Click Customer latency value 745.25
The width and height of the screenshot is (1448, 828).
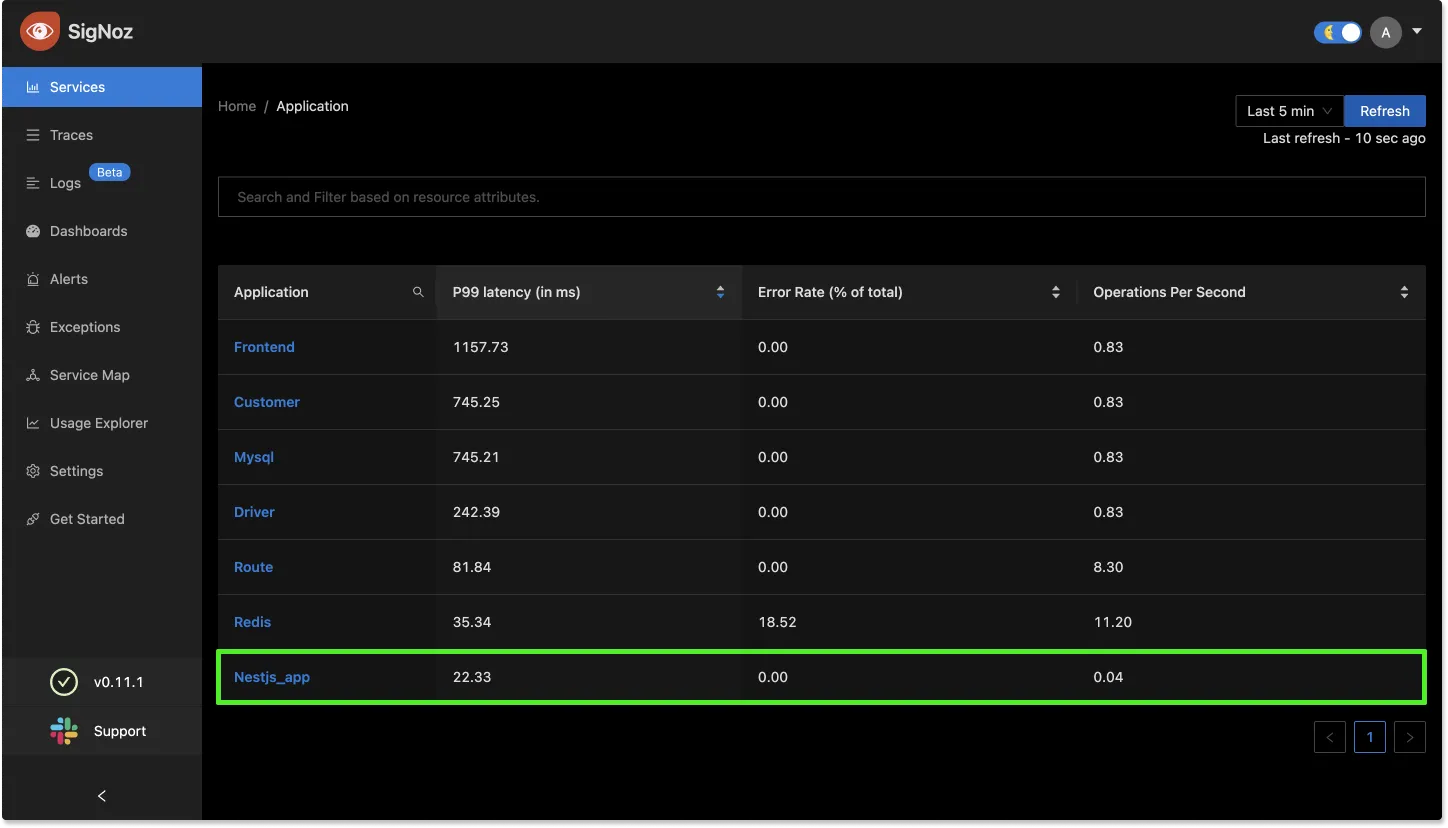click(x=476, y=402)
